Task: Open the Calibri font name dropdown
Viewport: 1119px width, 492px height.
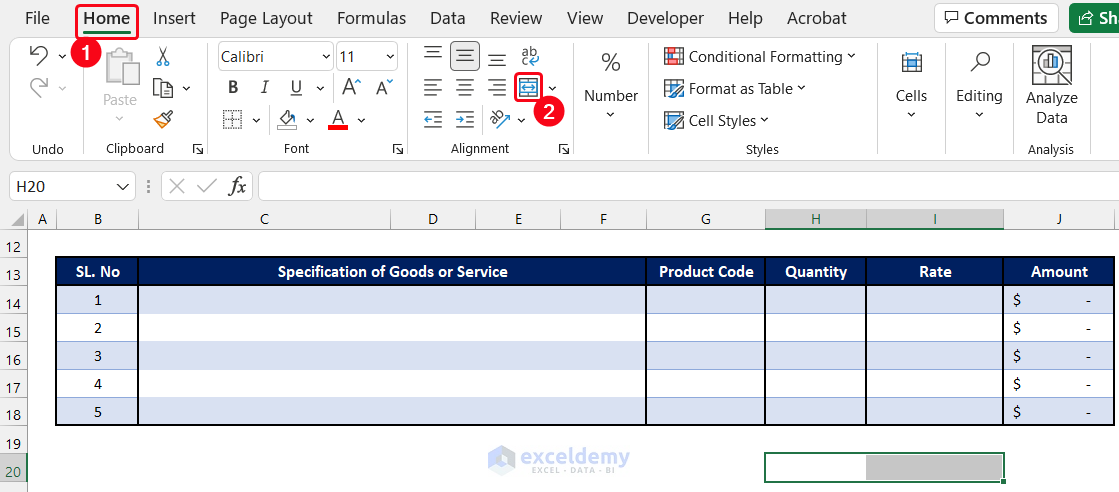Action: click(x=276, y=57)
